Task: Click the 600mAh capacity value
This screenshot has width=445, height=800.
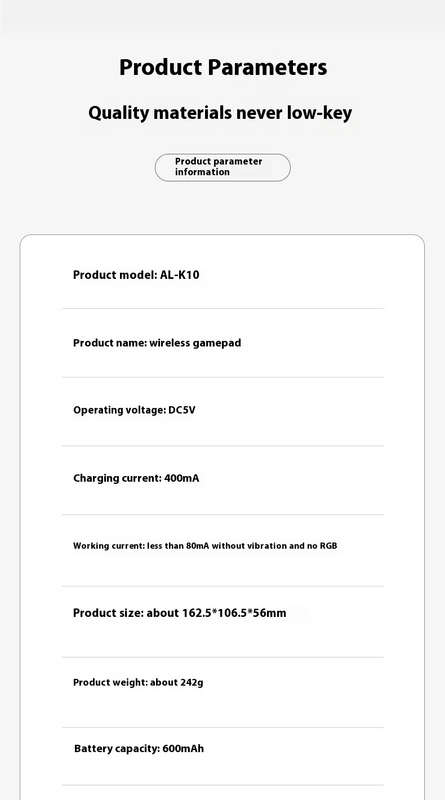Action: [x=183, y=748]
